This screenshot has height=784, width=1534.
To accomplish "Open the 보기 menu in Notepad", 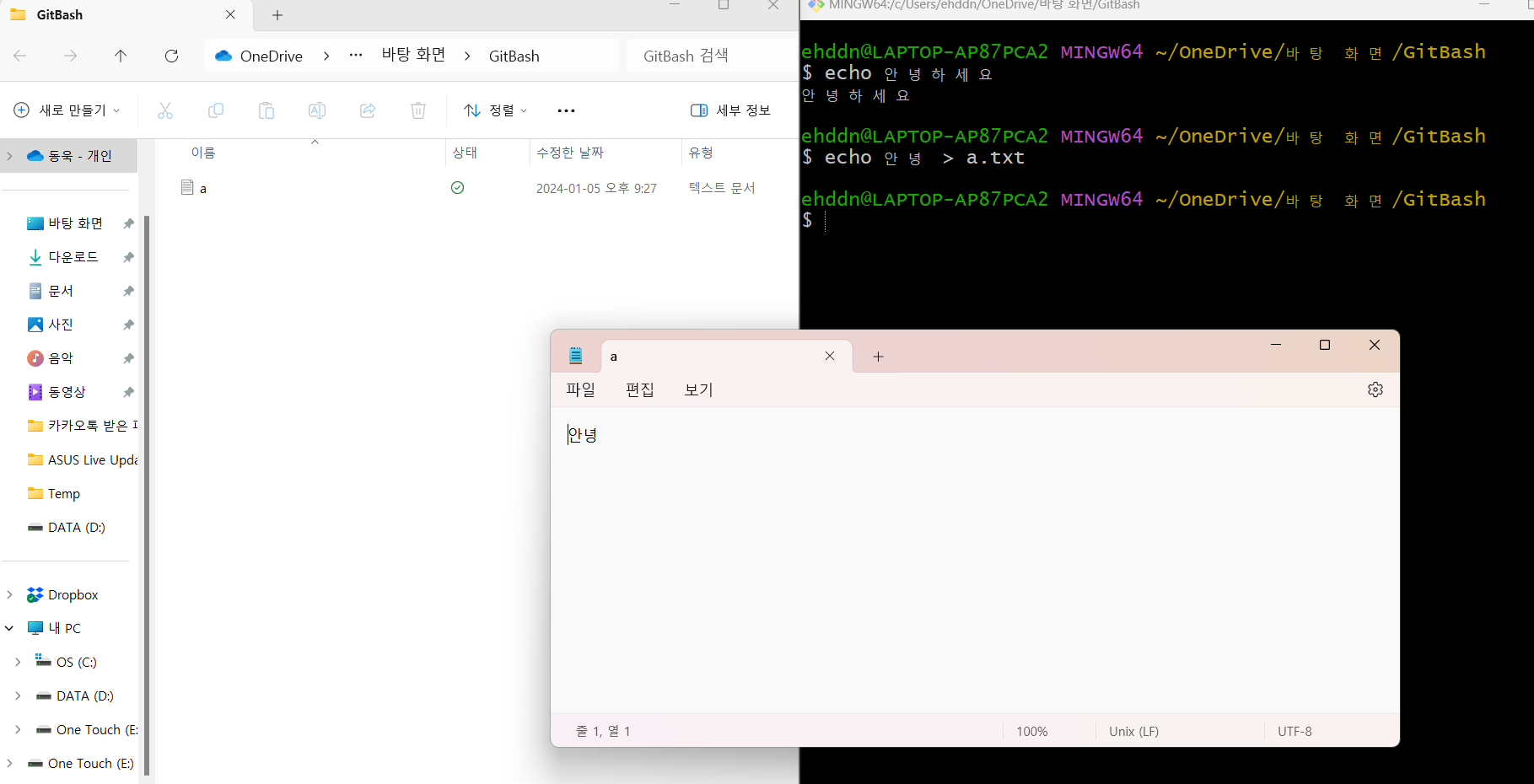I will [699, 389].
